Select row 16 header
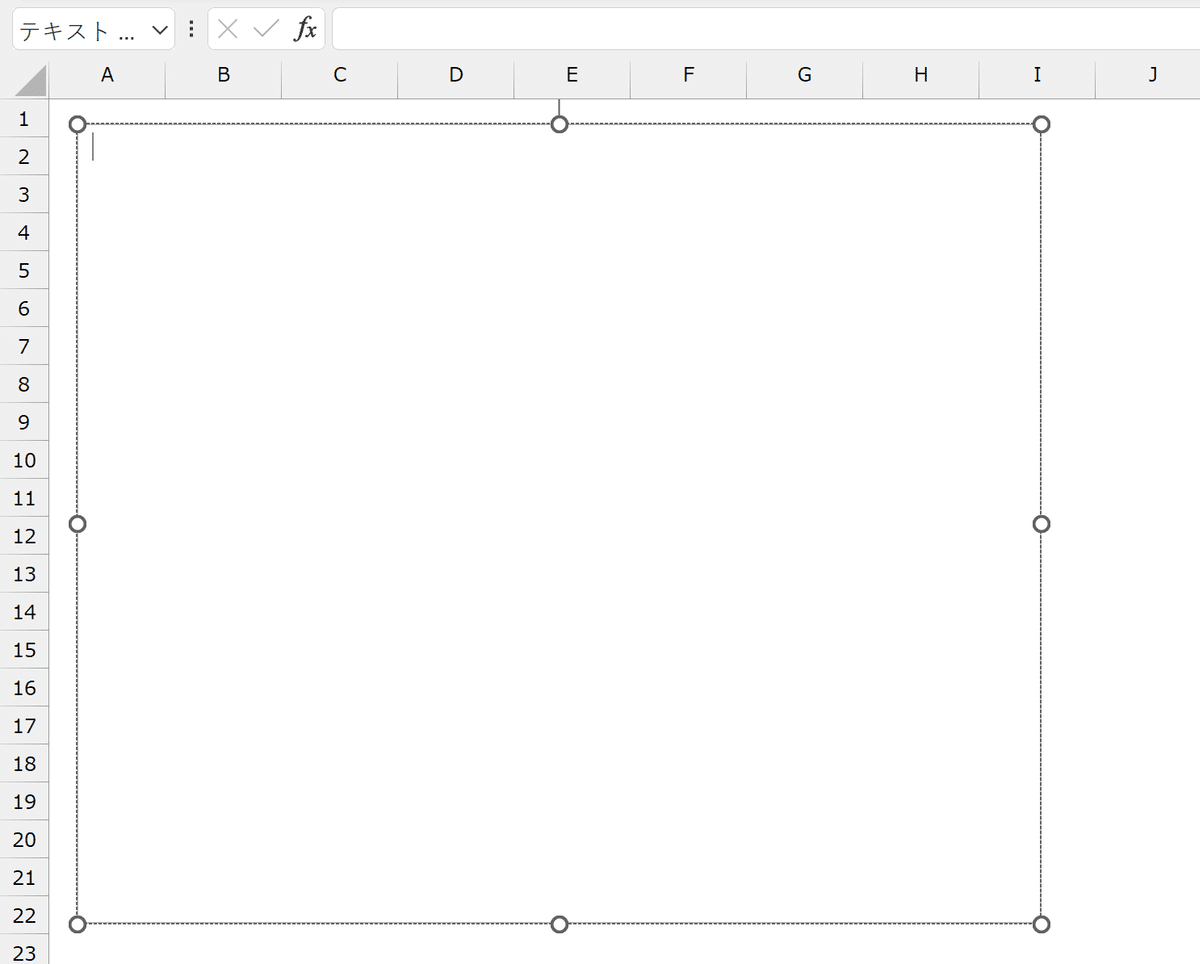This screenshot has height=964, width=1200. pos(24,688)
